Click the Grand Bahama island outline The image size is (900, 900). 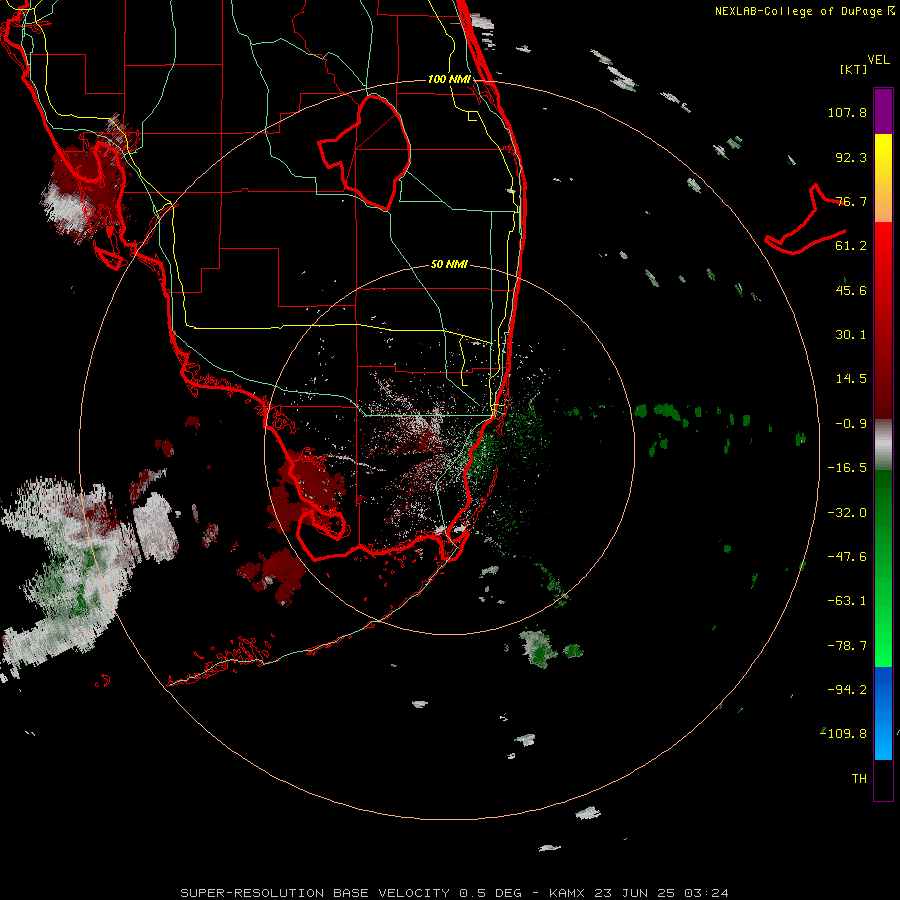pyautogui.click(x=805, y=219)
